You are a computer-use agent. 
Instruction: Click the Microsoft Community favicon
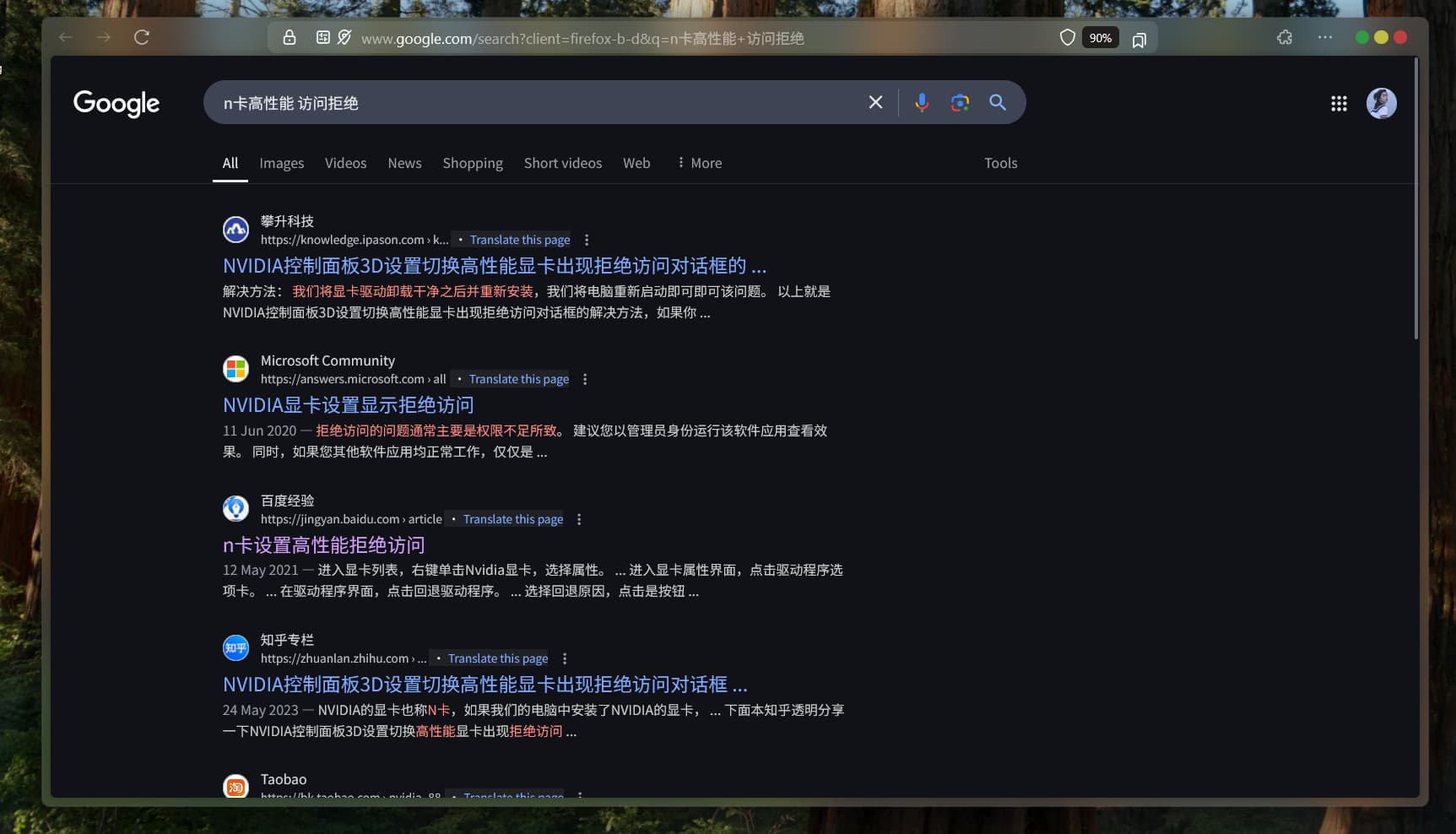click(235, 369)
